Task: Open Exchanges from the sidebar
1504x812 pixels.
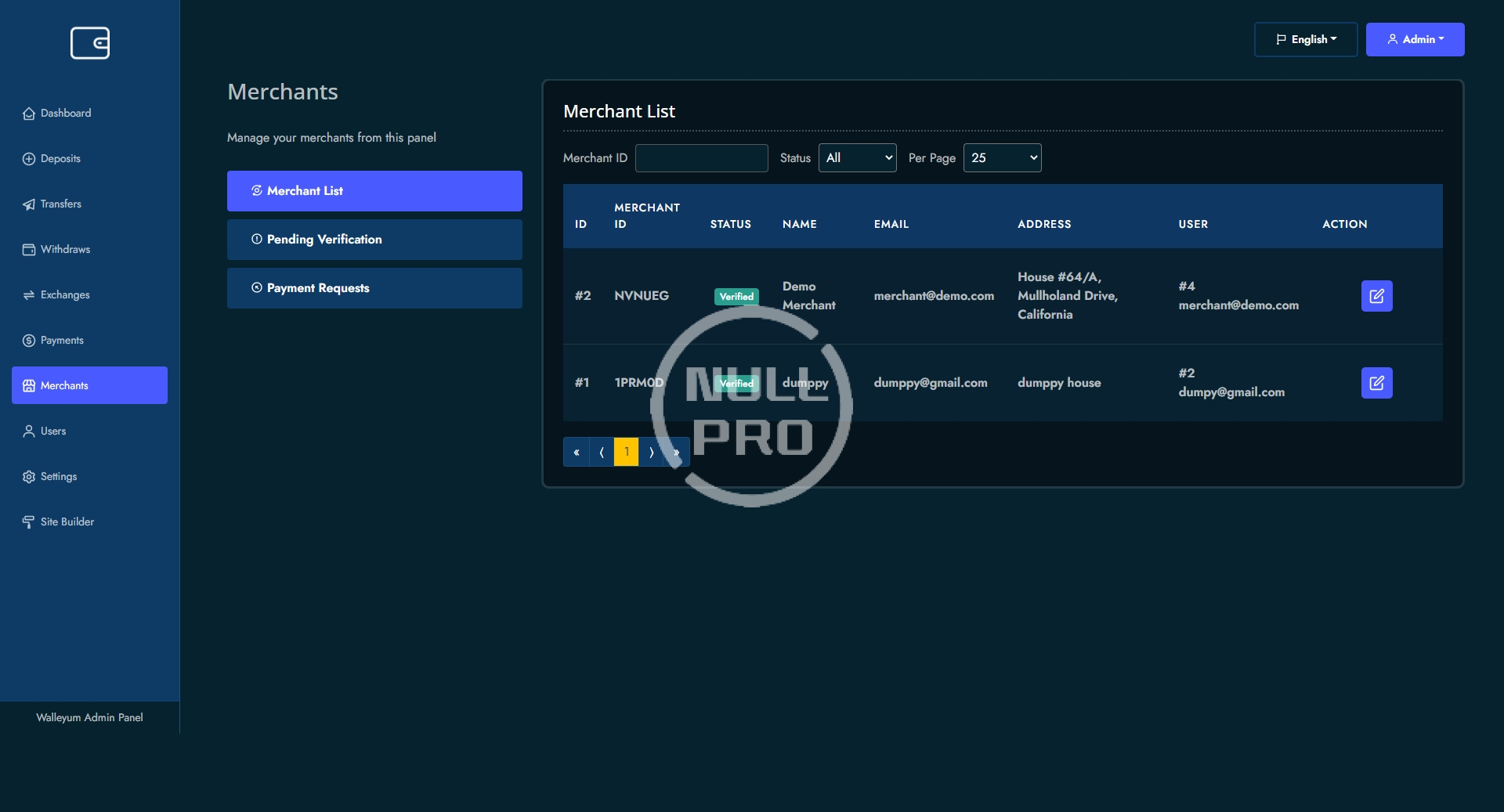Action: pos(65,295)
